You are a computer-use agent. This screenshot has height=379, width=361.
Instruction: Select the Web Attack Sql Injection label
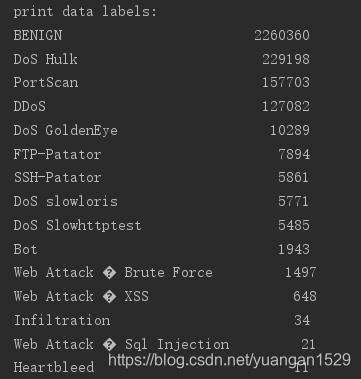coord(122,344)
